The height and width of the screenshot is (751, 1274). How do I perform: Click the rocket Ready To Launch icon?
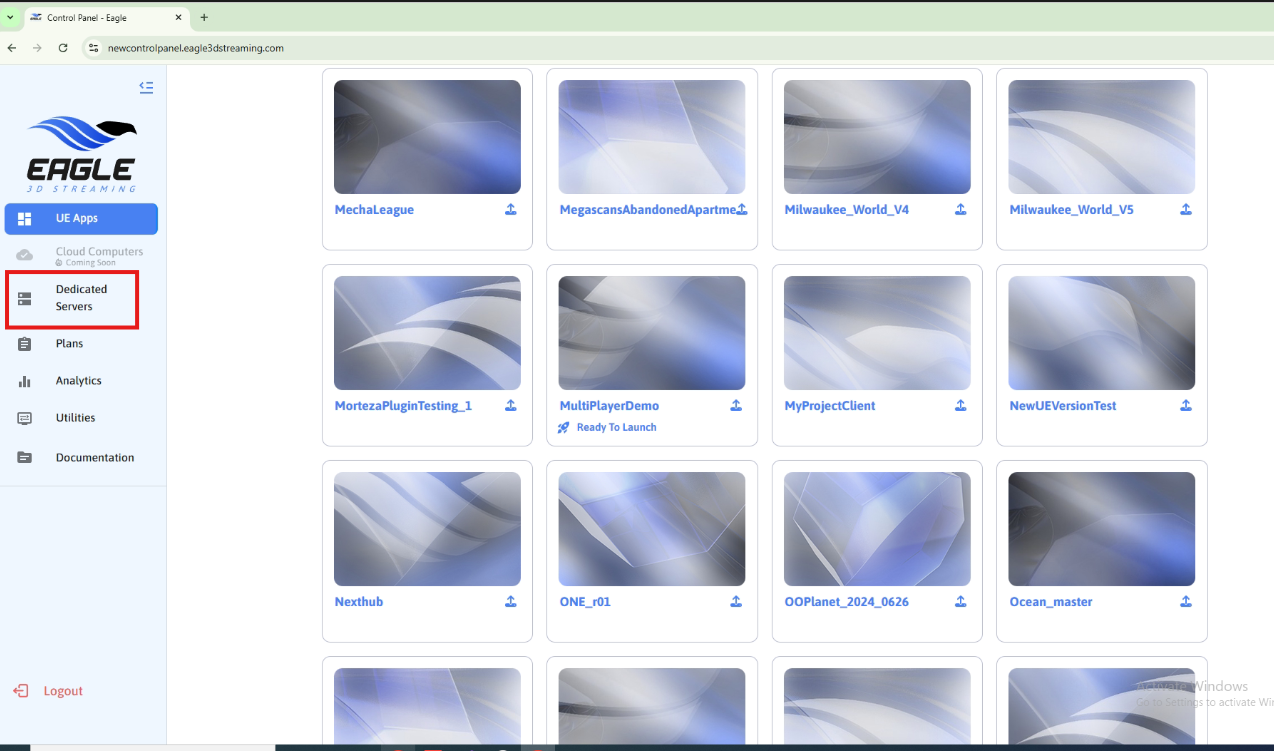(x=564, y=428)
